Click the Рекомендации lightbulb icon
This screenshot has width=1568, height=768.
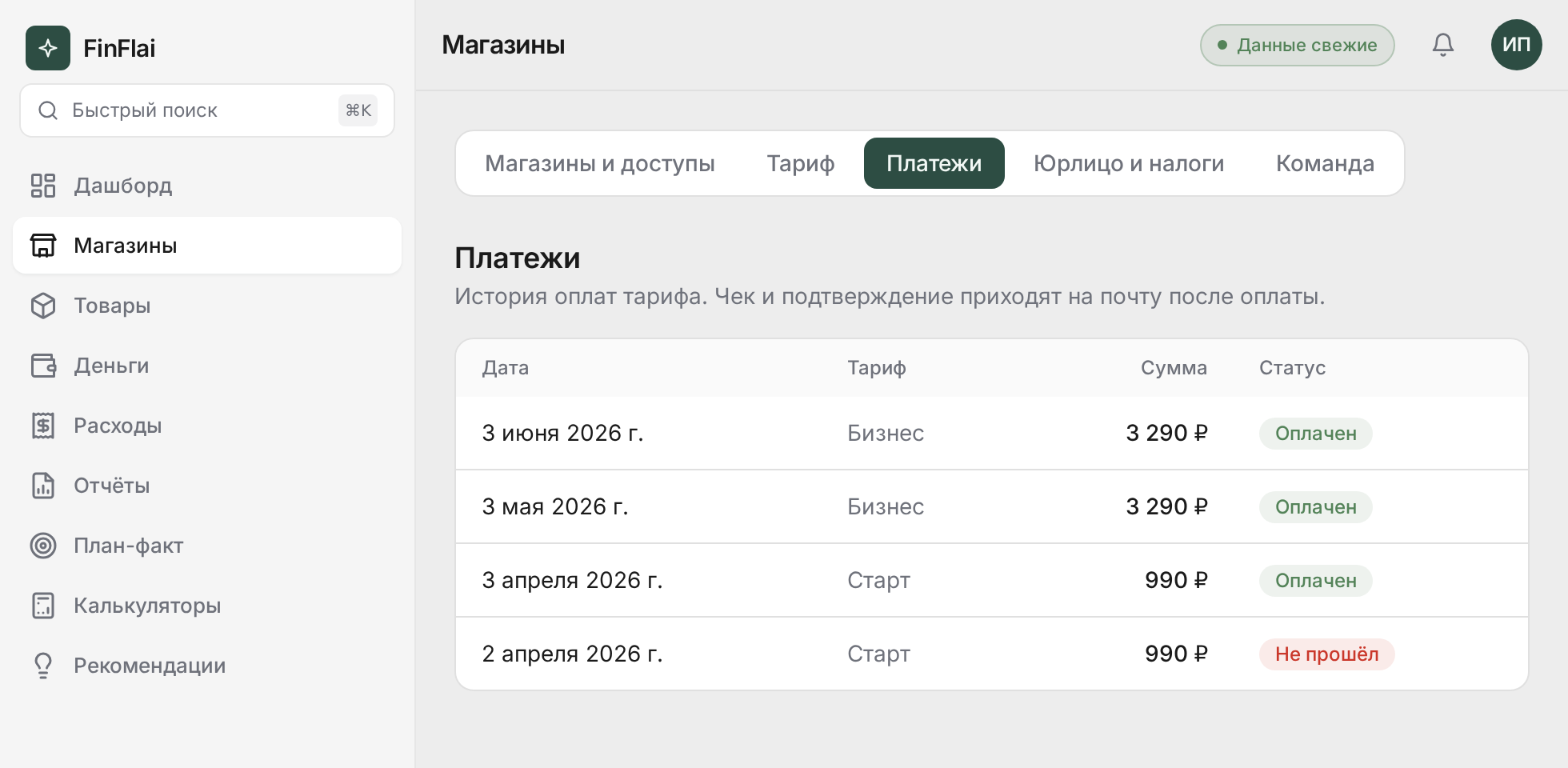tap(43, 666)
